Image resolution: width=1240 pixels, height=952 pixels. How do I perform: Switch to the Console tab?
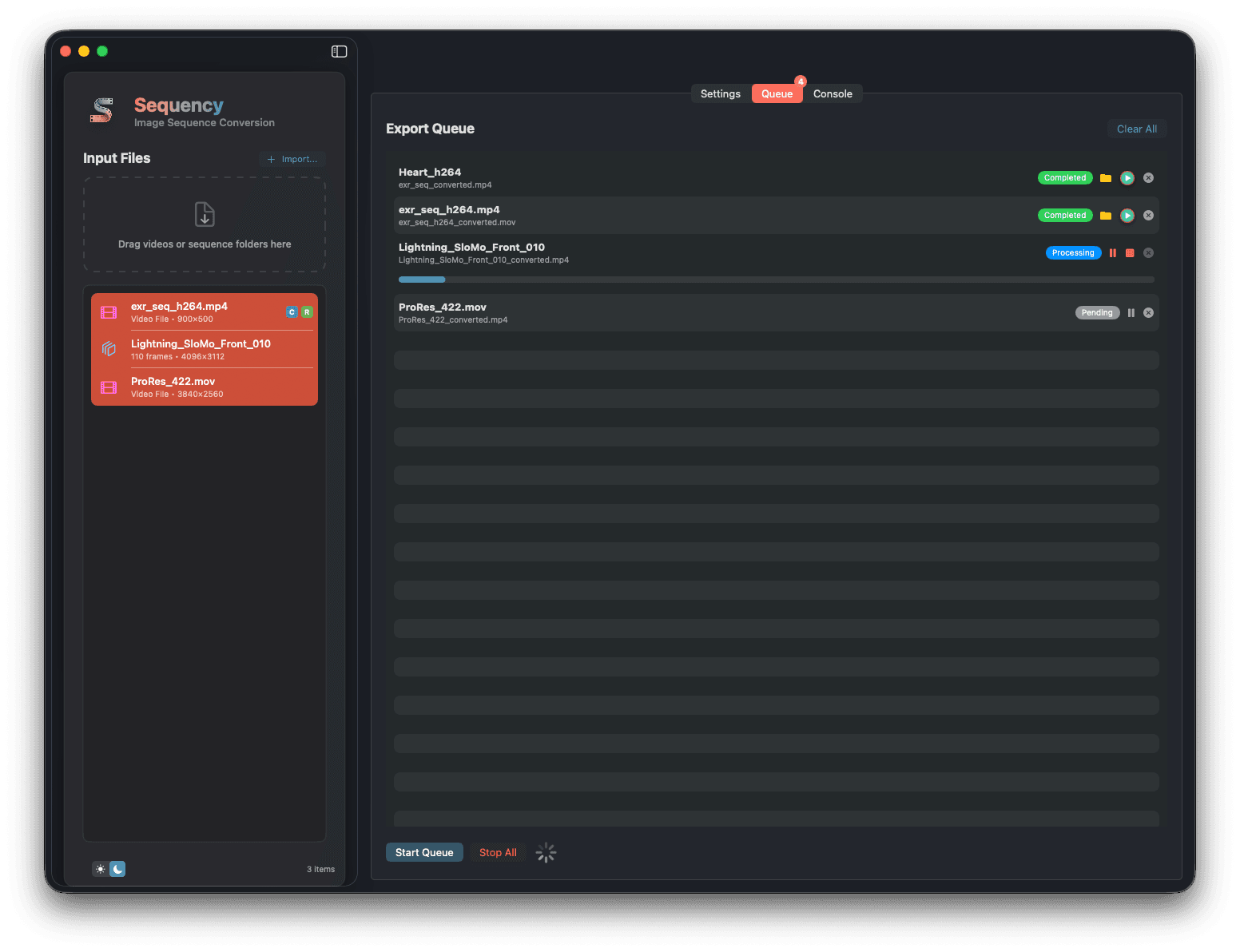tap(833, 93)
